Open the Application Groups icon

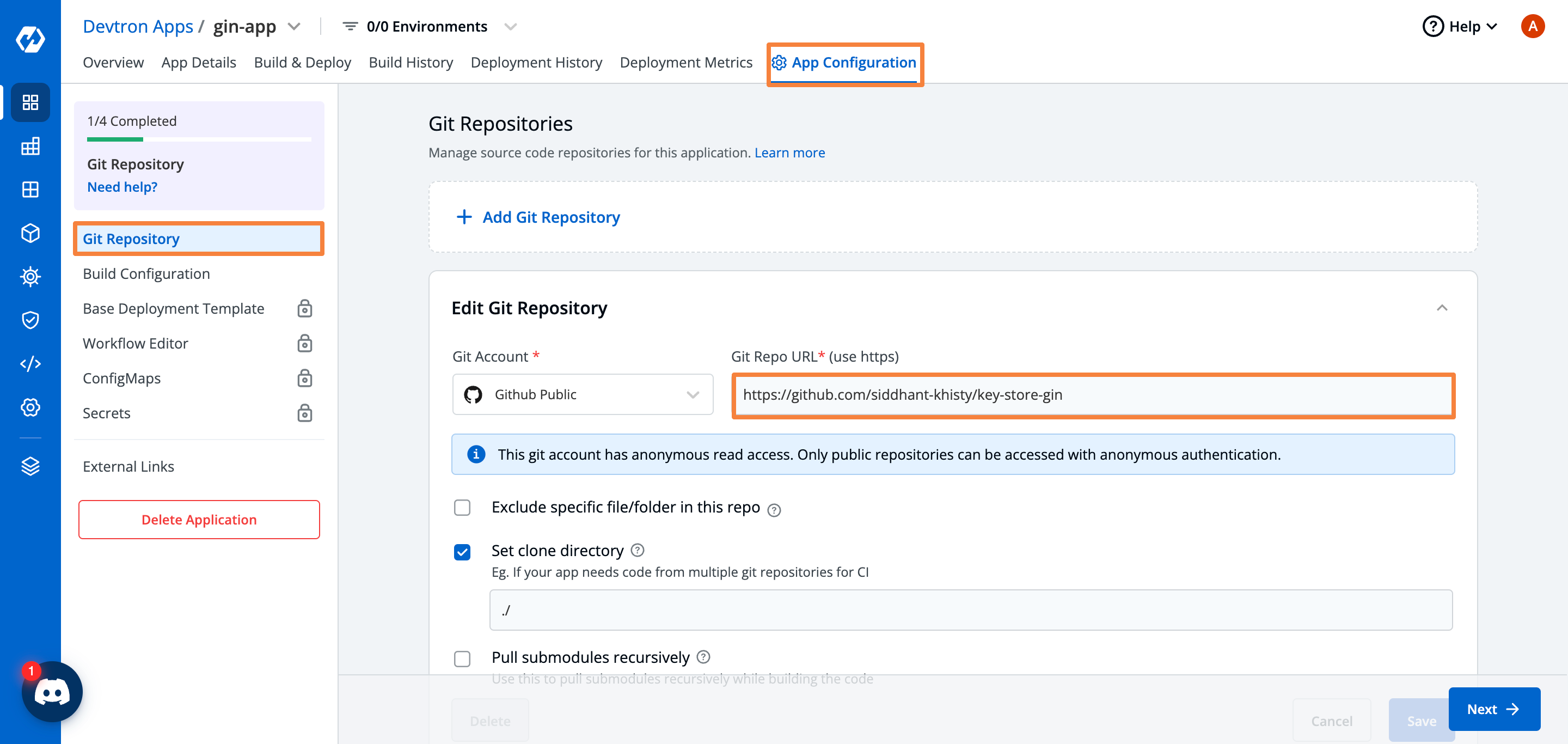[x=30, y=190]
